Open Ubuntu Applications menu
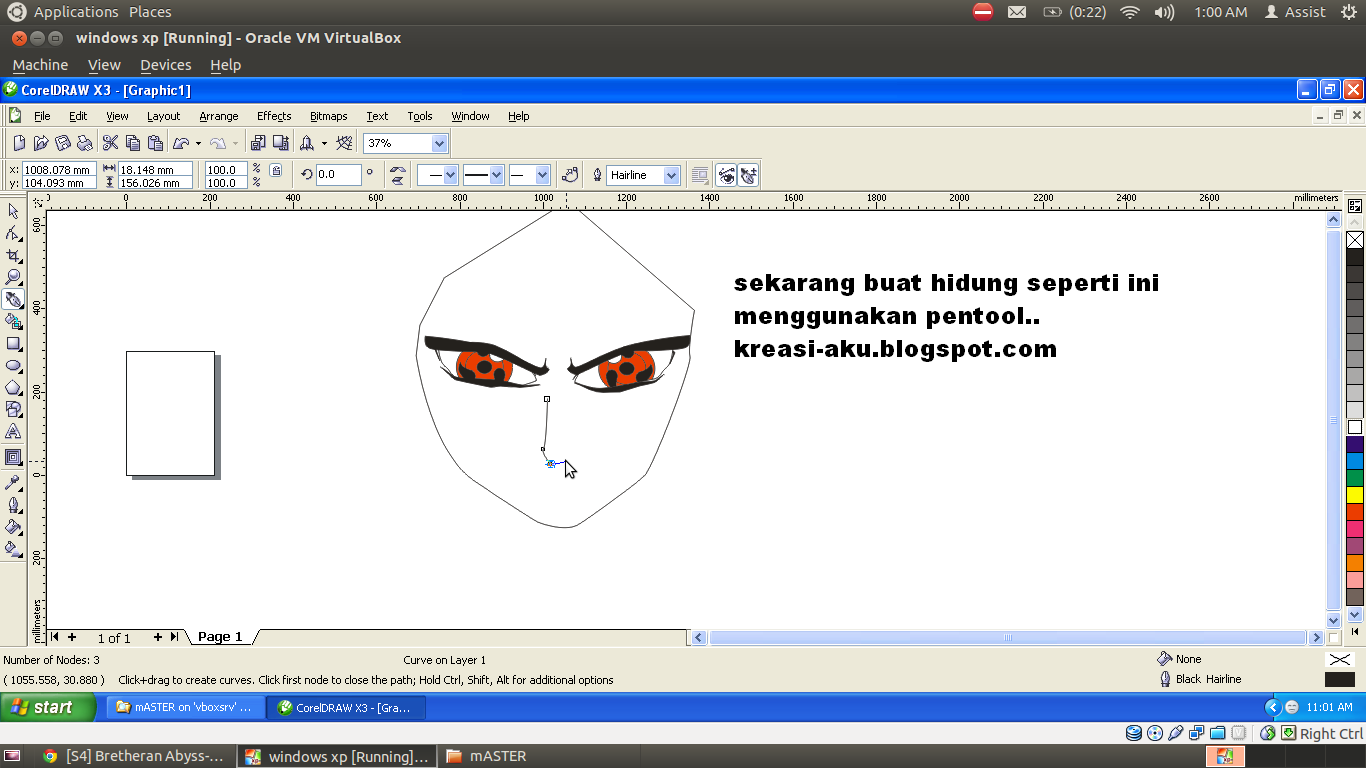Screen dimensions: 1366x768 point(76,12)
